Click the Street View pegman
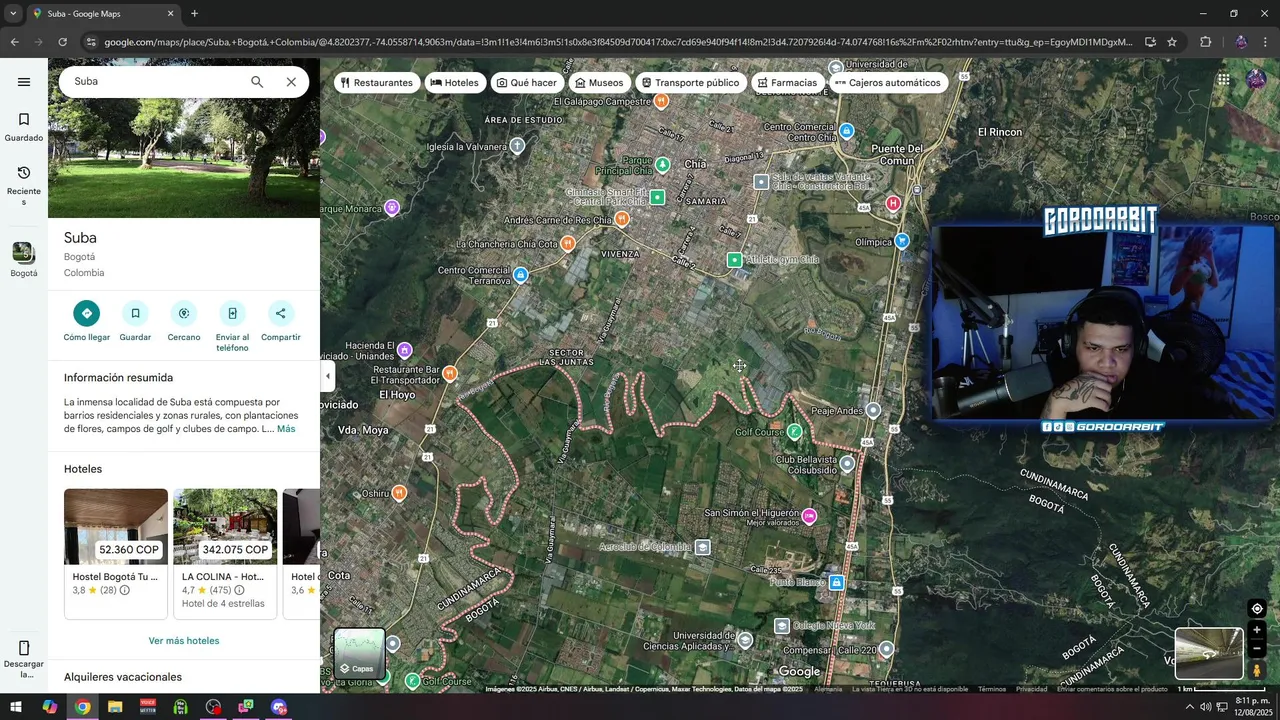The image size is (1280, 720). point(1257,670)
